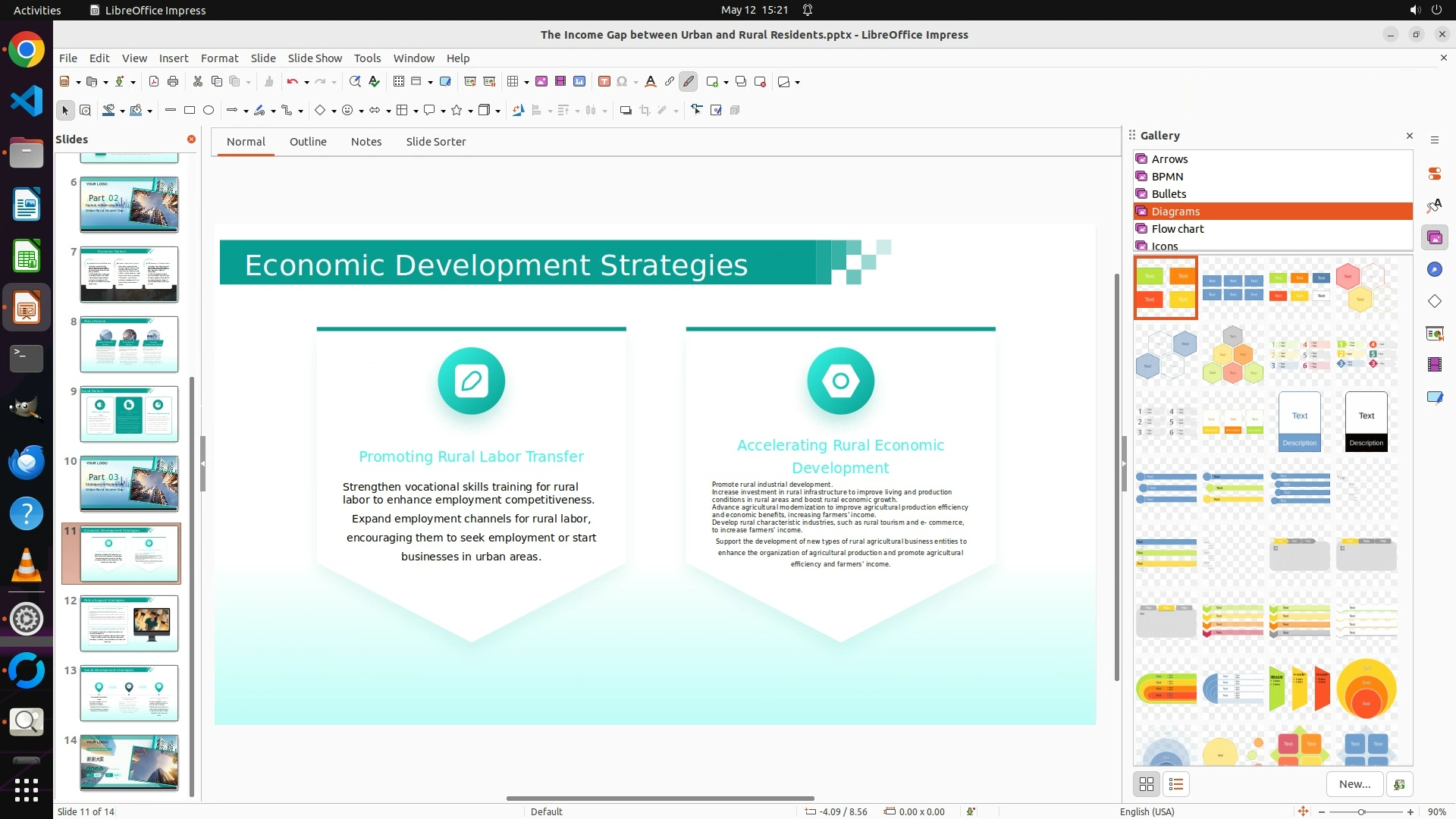Click the Insert Image toolbar icon

[x=541, y=82]
